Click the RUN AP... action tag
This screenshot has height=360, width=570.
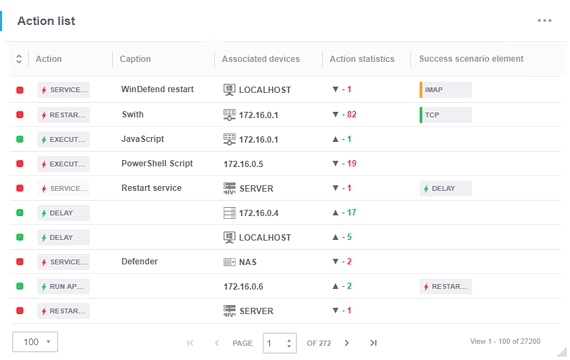tap(64, 287)
